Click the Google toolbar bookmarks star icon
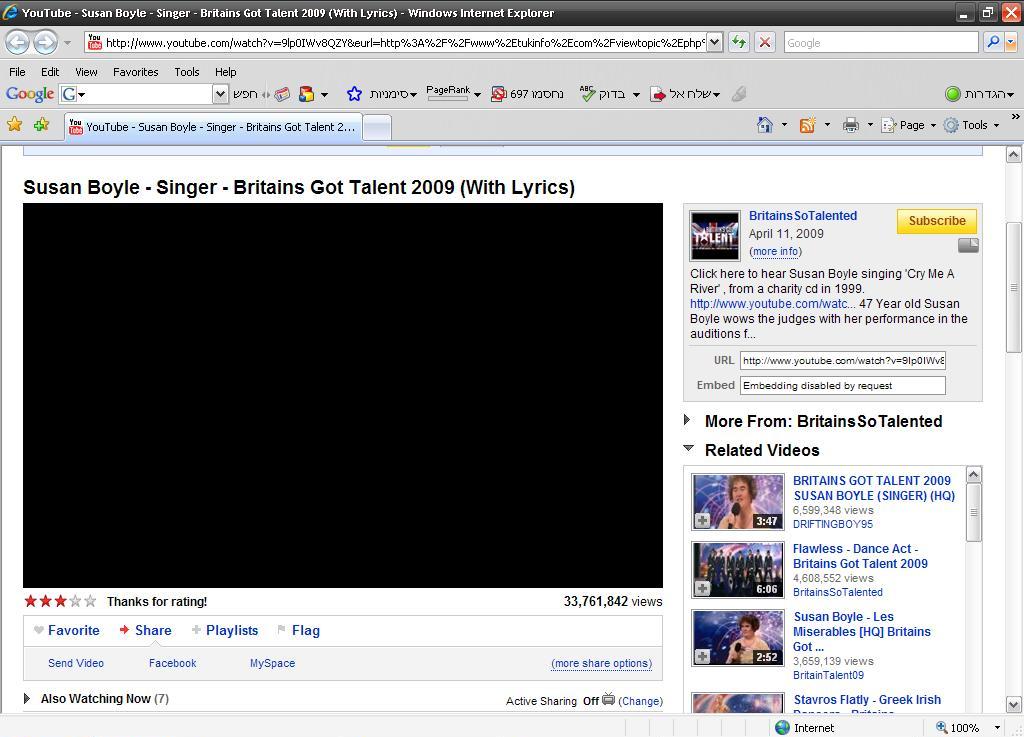The width and height of the screenshot is (1024, 737). [354, 94]
